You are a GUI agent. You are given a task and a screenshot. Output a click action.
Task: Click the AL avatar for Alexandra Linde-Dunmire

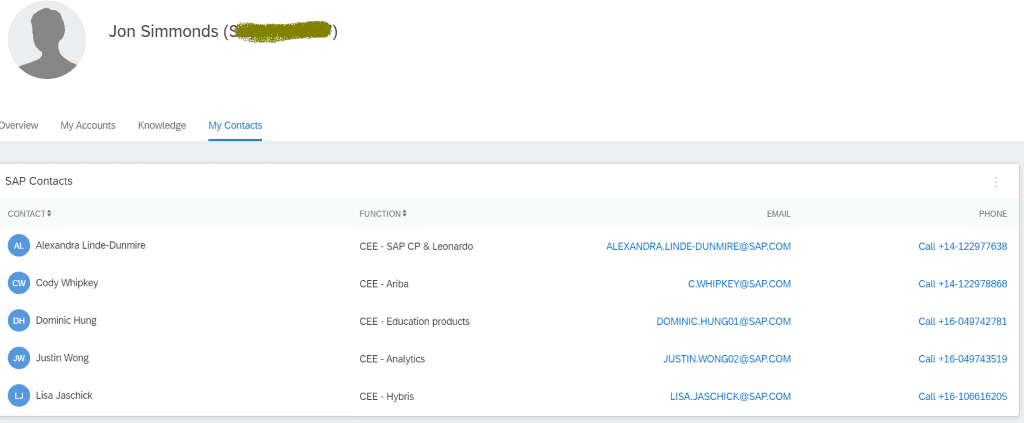pos(19,246)
